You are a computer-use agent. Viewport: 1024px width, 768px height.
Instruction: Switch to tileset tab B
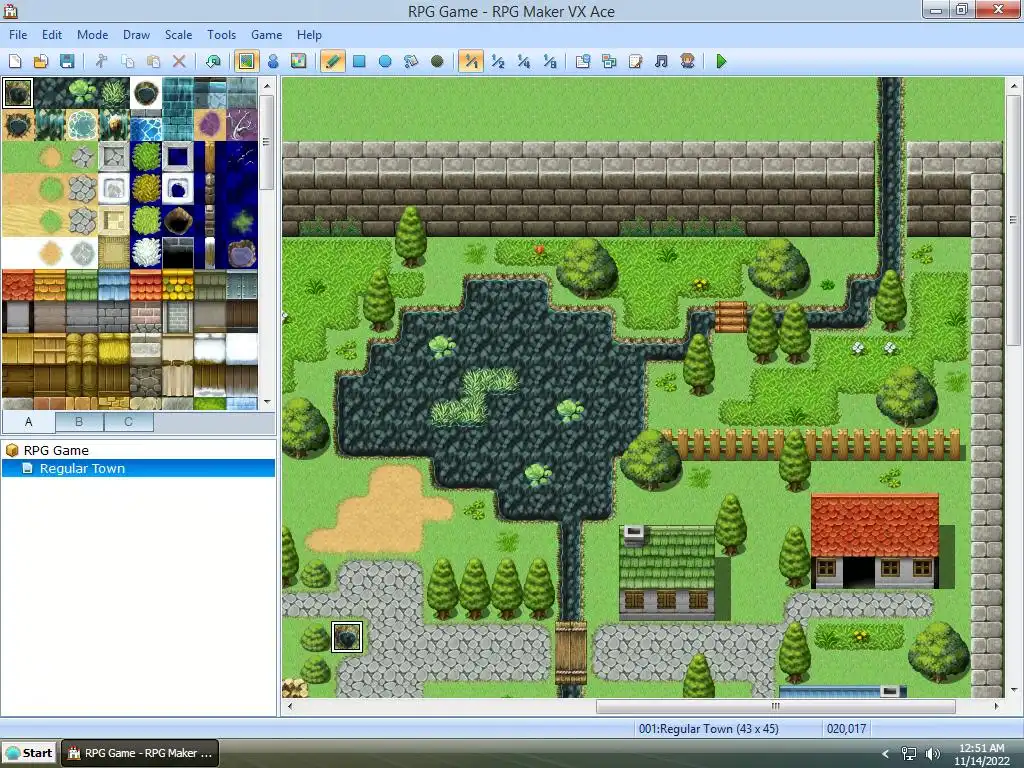tap(79, 422)
